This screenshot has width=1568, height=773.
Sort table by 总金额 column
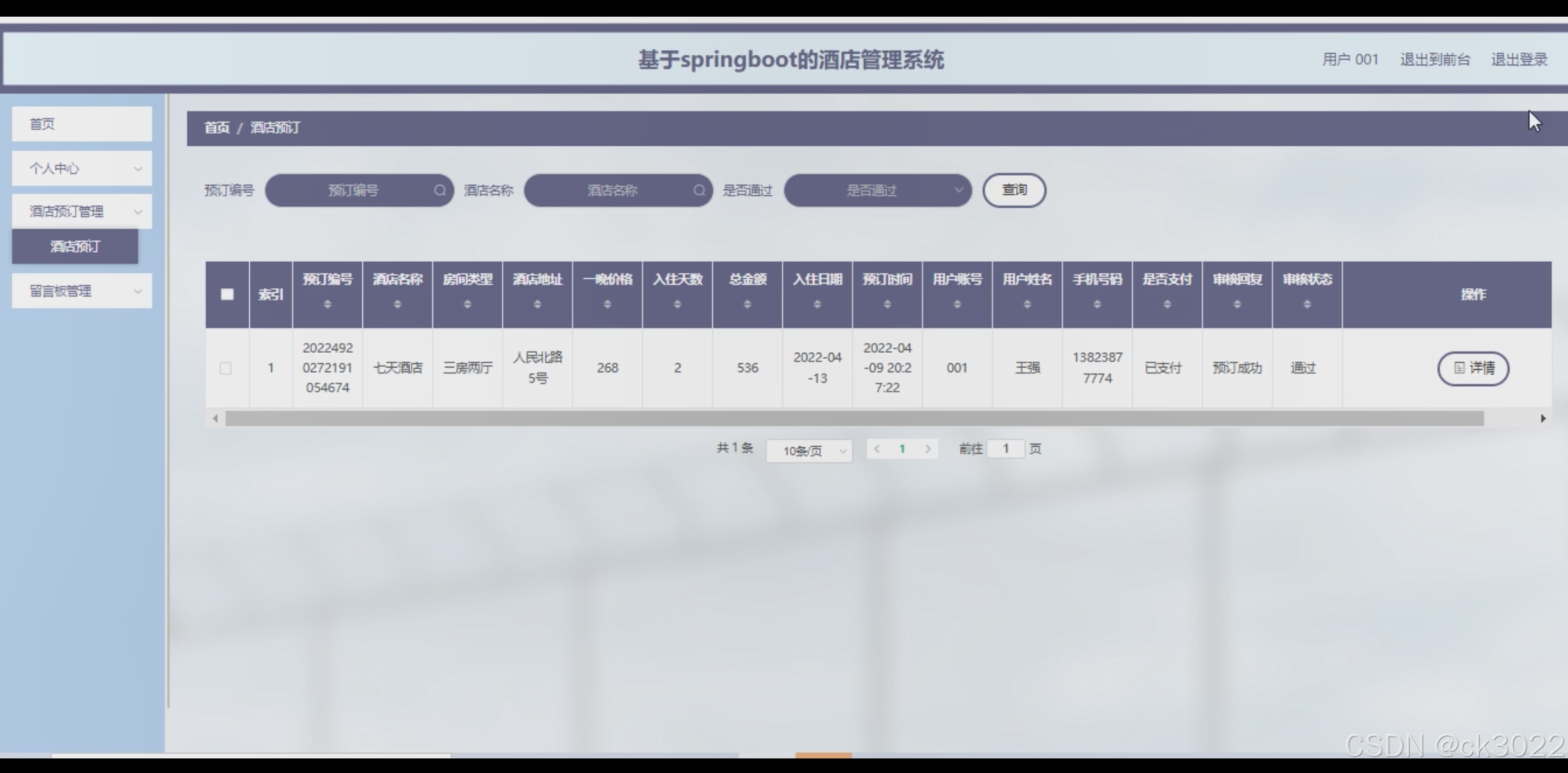747,304
